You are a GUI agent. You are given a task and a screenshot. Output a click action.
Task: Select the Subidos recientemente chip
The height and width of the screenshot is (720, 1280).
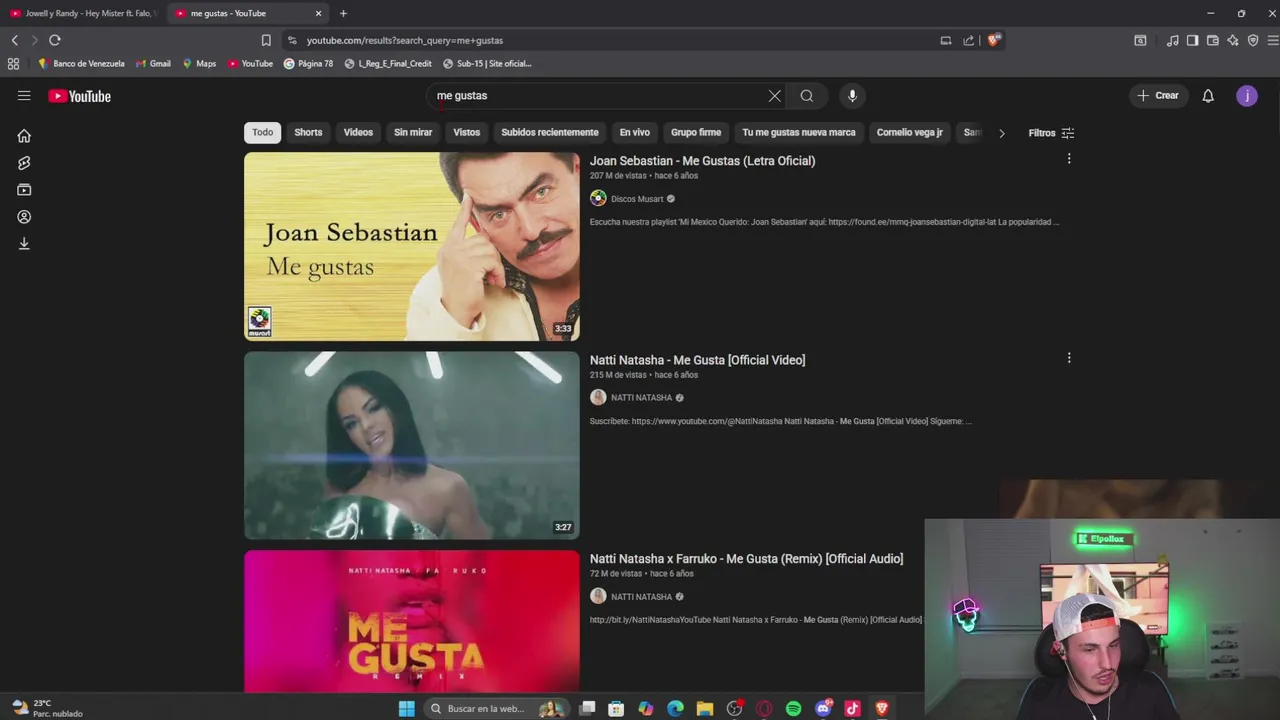tap(550, 132)
